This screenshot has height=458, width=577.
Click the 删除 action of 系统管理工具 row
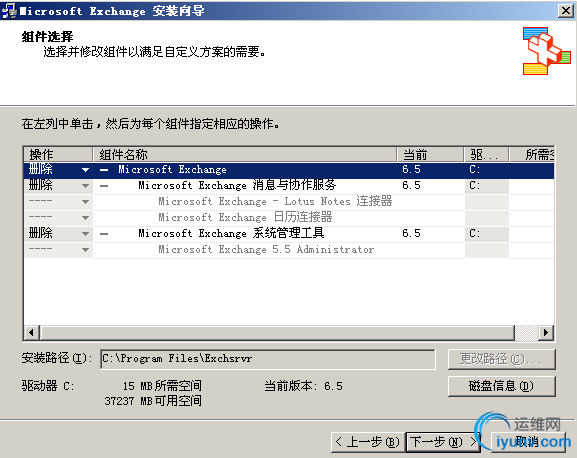pos(41,233)
